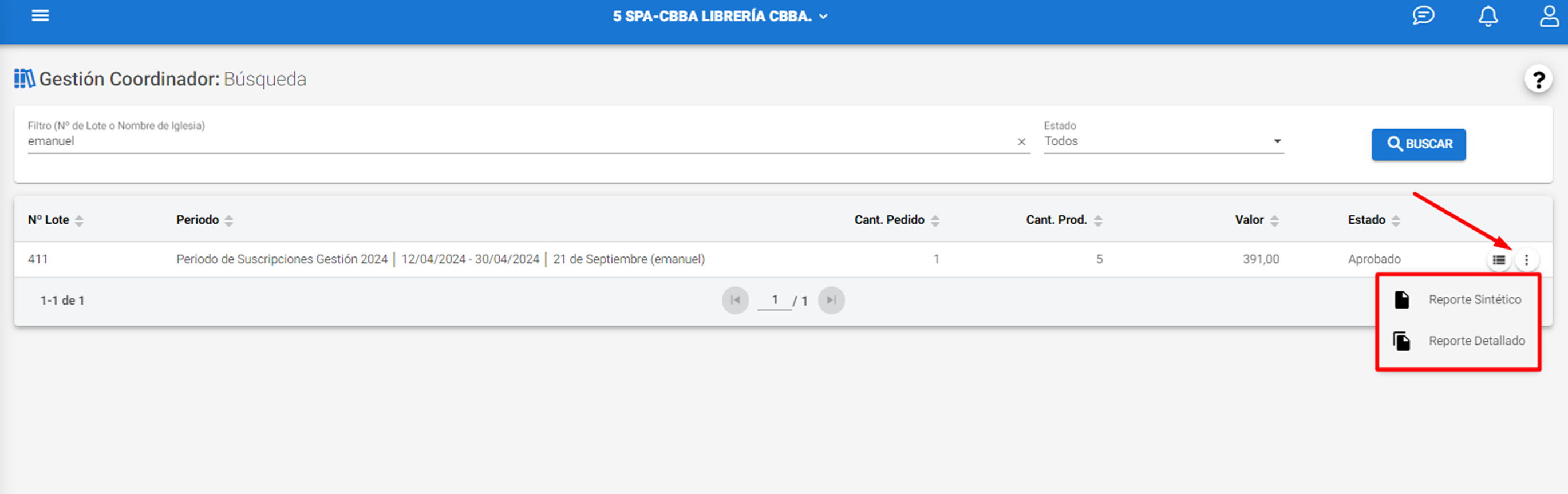Viewport: 1568px width, 494px height.
Task: Go to the first page of results
Action: click(x=734, y=301)
